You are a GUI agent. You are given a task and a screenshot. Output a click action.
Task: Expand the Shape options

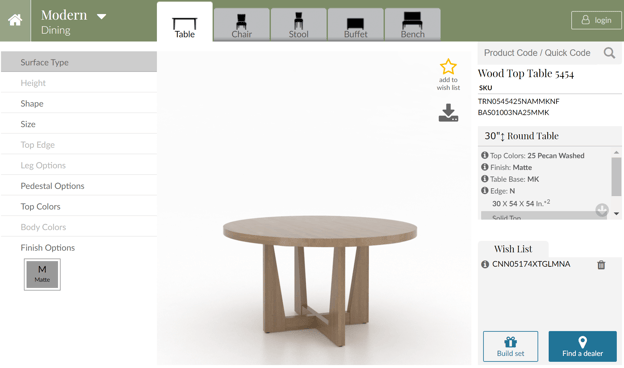pyautogui.click(x=79, y=103)
